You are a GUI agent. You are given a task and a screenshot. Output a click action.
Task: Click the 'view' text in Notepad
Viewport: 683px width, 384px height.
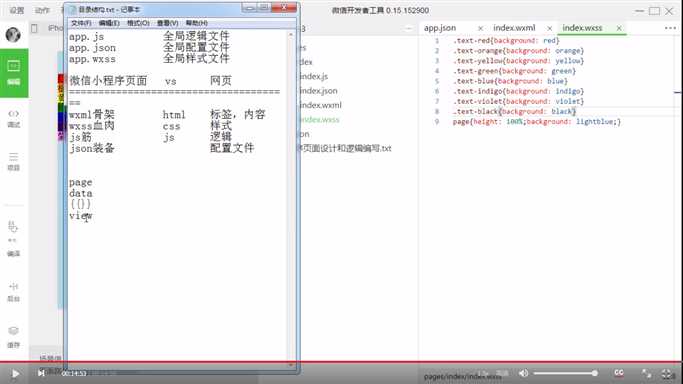pos(81,216)
